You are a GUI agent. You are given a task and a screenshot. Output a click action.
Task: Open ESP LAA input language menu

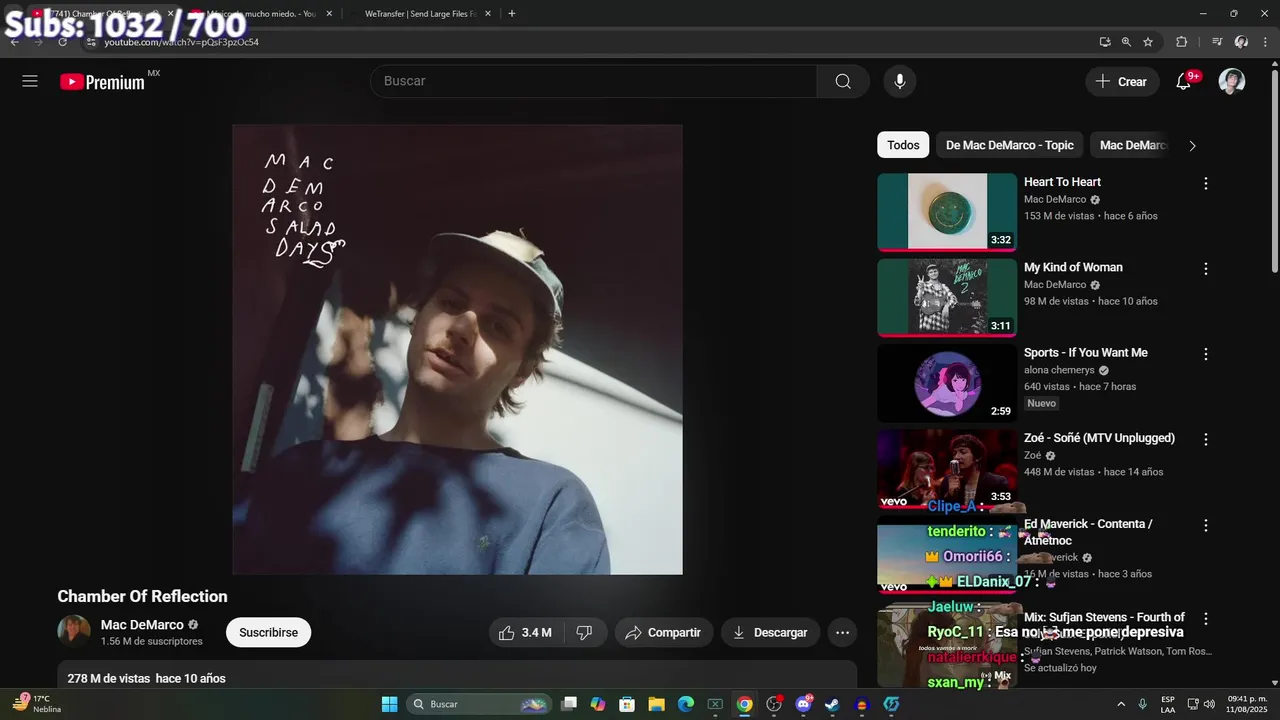pyautogui.click(x=1168, y=704)
